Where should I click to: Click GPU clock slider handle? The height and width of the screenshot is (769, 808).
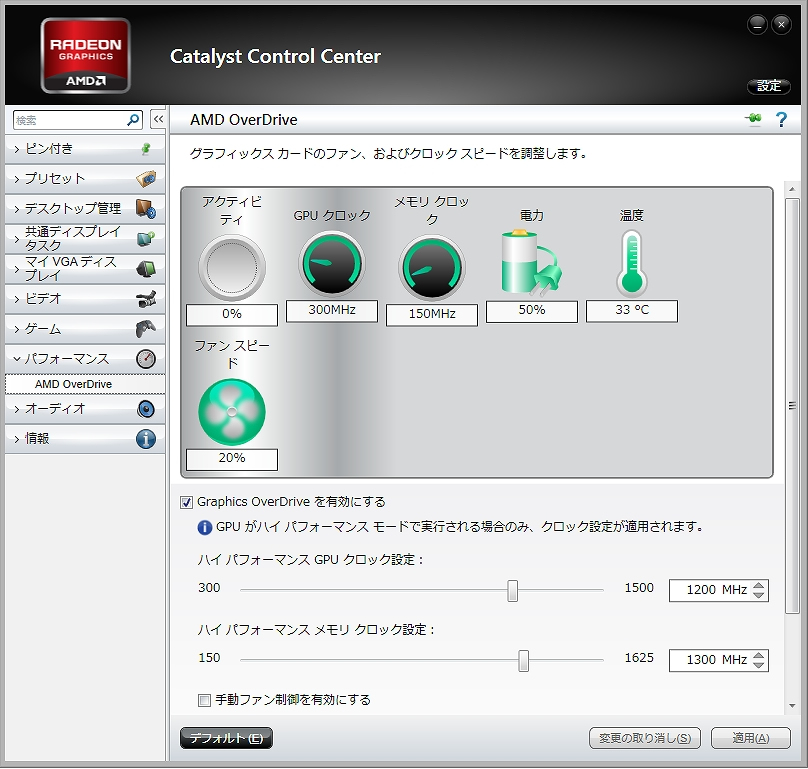pyautogui.click(x=512, y=590)
